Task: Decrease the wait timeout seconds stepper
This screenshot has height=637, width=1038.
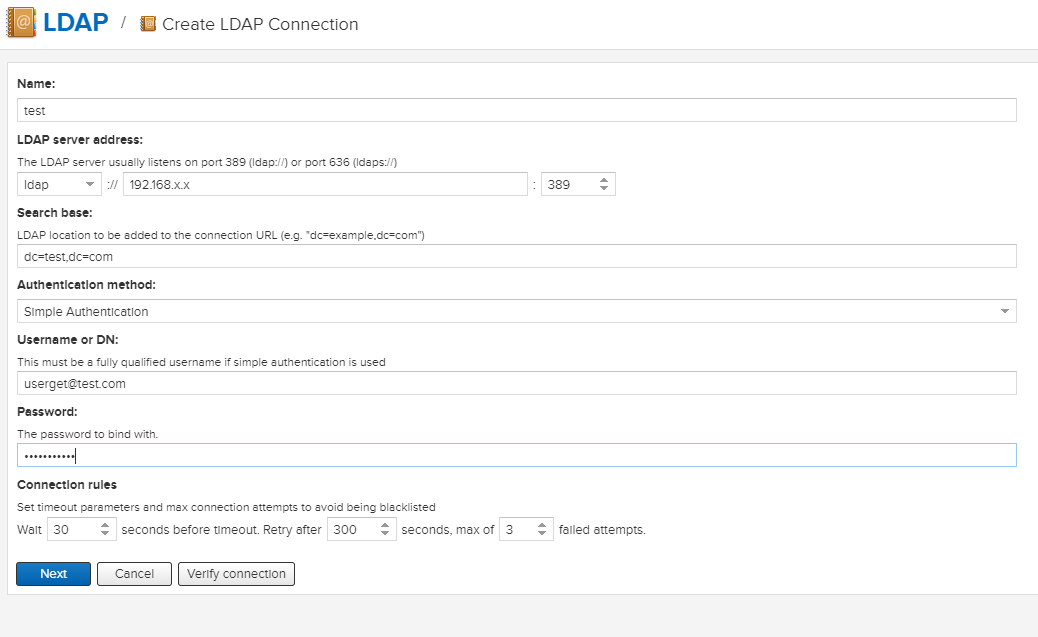Action: point(105,534)
